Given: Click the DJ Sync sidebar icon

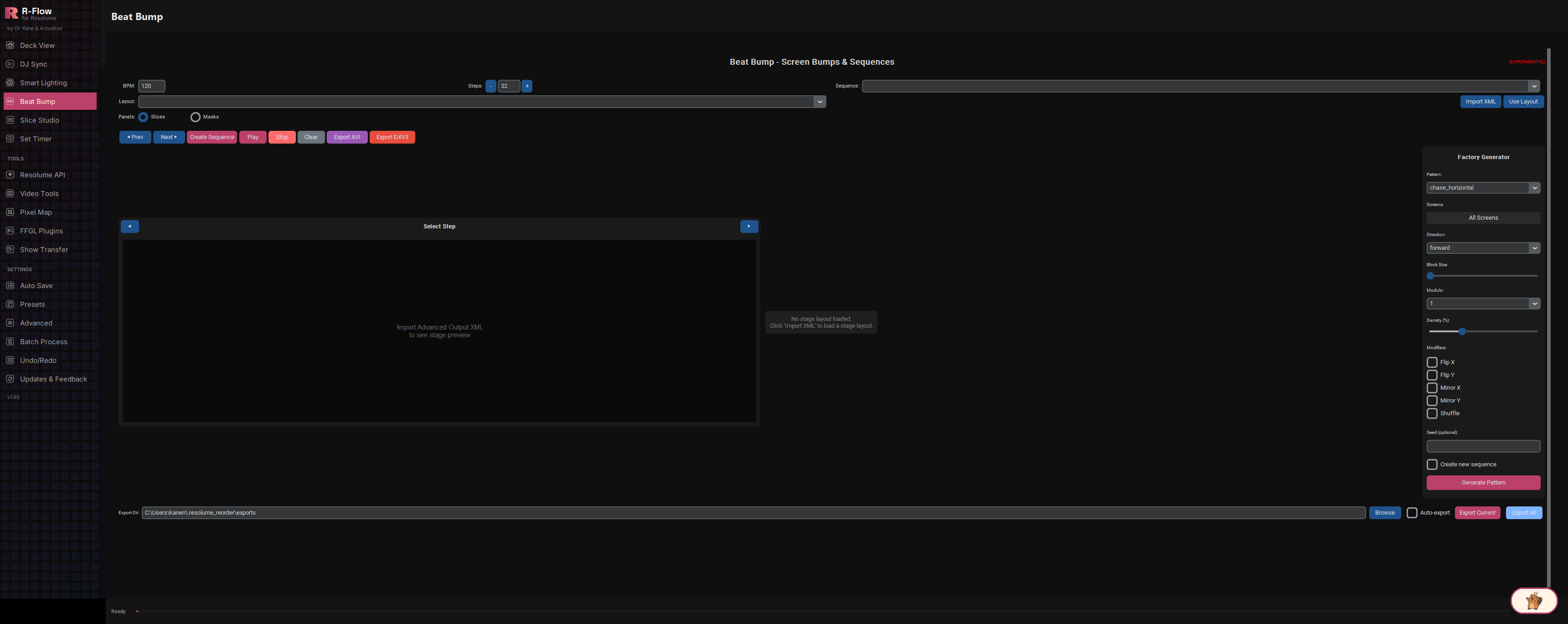Looking at the screenshot, I should pos(10,64).
